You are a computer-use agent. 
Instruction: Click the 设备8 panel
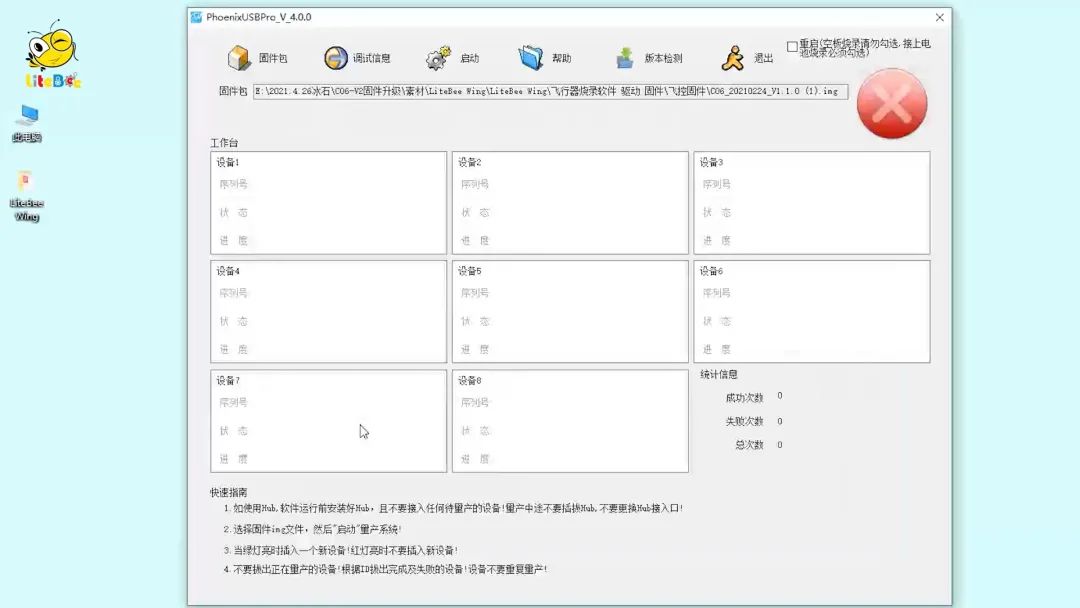pos(570,421)
